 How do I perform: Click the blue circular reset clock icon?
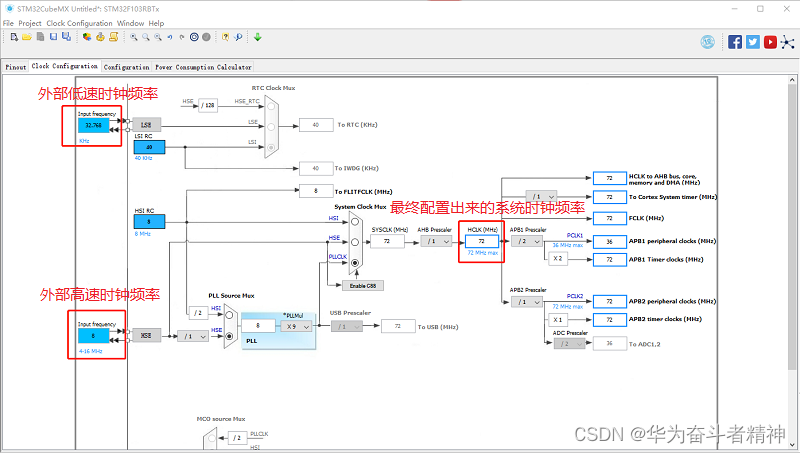pos(194,37)
